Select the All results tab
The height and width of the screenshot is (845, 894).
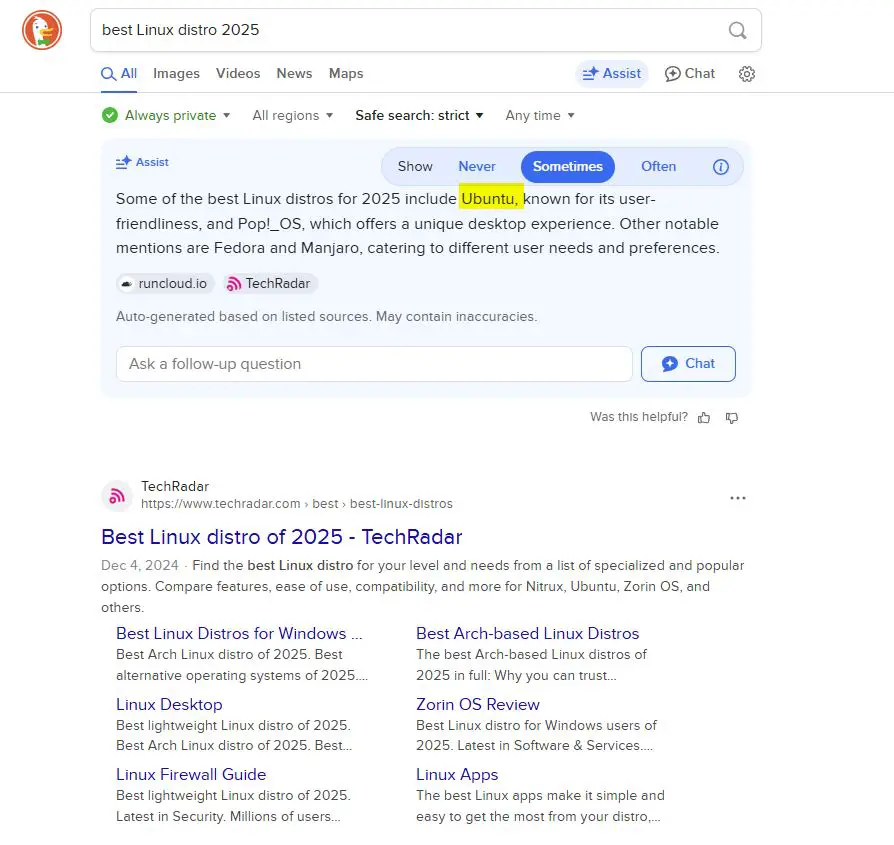tap(119, 74)
